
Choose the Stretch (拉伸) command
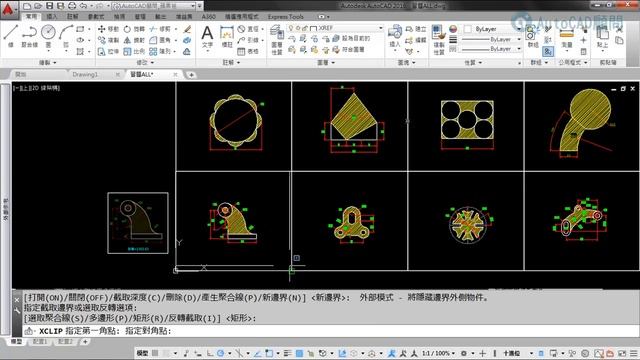[x=108, y=51]
